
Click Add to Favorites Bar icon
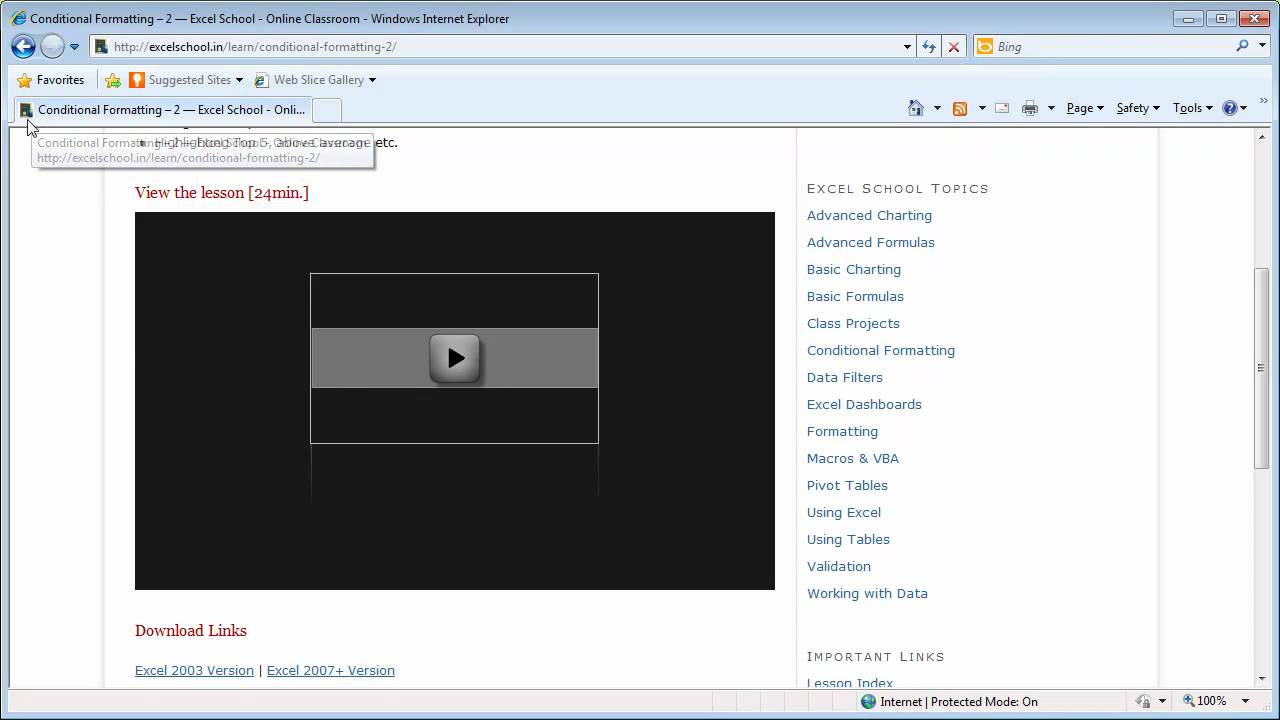(x=113, y=80)
